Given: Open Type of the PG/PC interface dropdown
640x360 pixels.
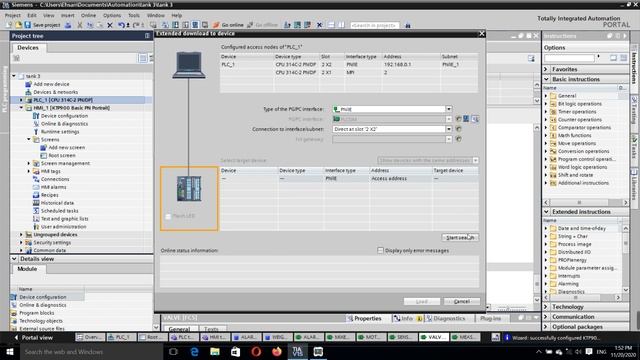Looking at the screenshot, I should tap(449, 109).
